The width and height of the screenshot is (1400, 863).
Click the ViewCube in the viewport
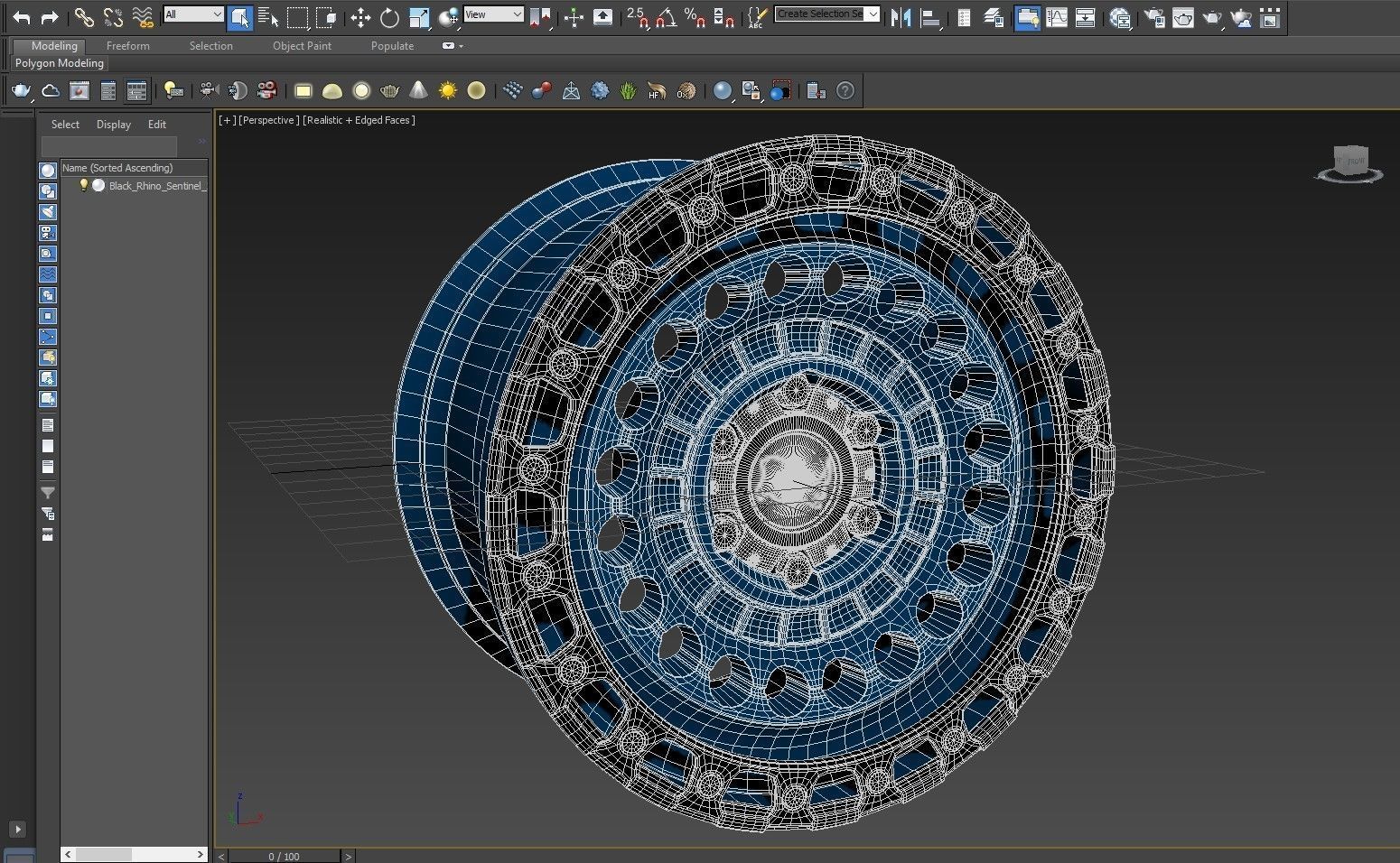(1349, 162)
